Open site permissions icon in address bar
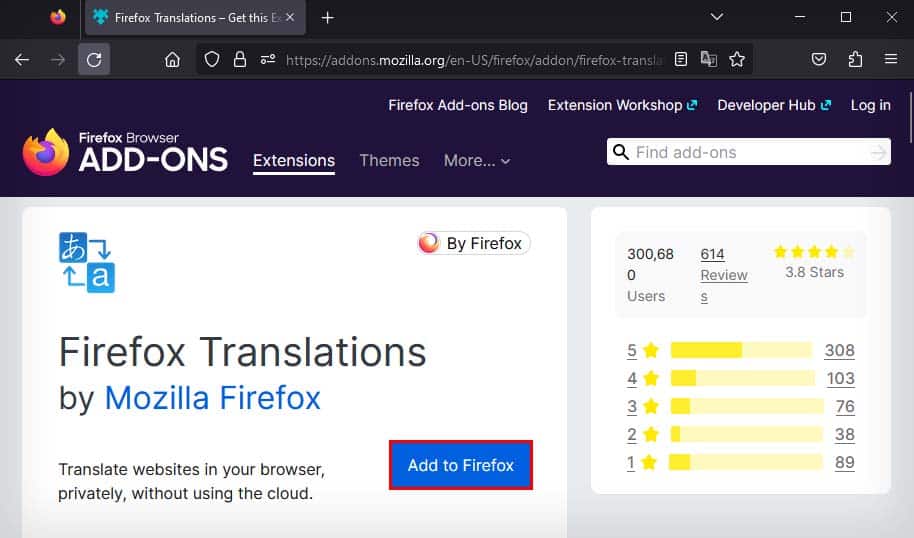914x538 pixels. 268,59
